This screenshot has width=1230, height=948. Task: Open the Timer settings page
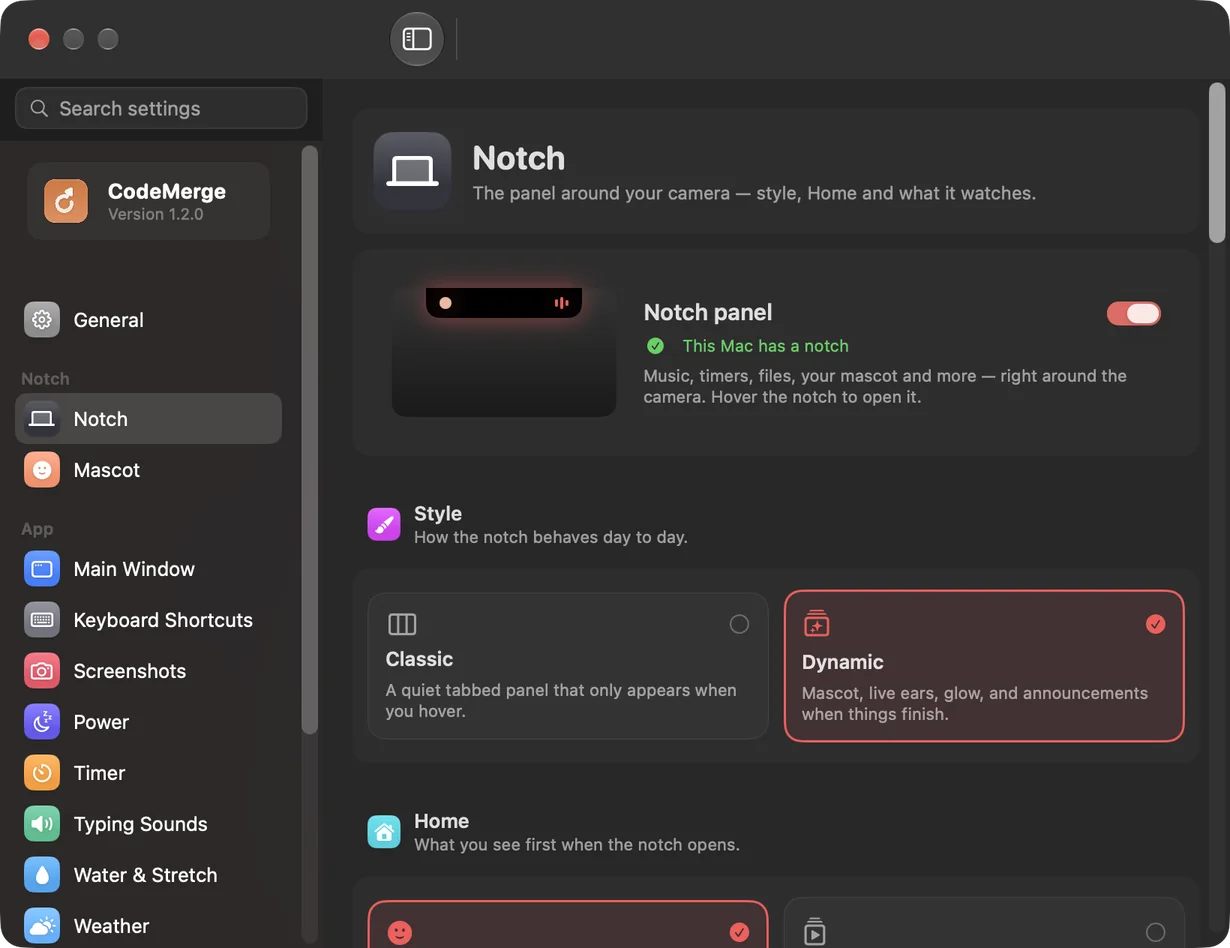click(148, 773)
